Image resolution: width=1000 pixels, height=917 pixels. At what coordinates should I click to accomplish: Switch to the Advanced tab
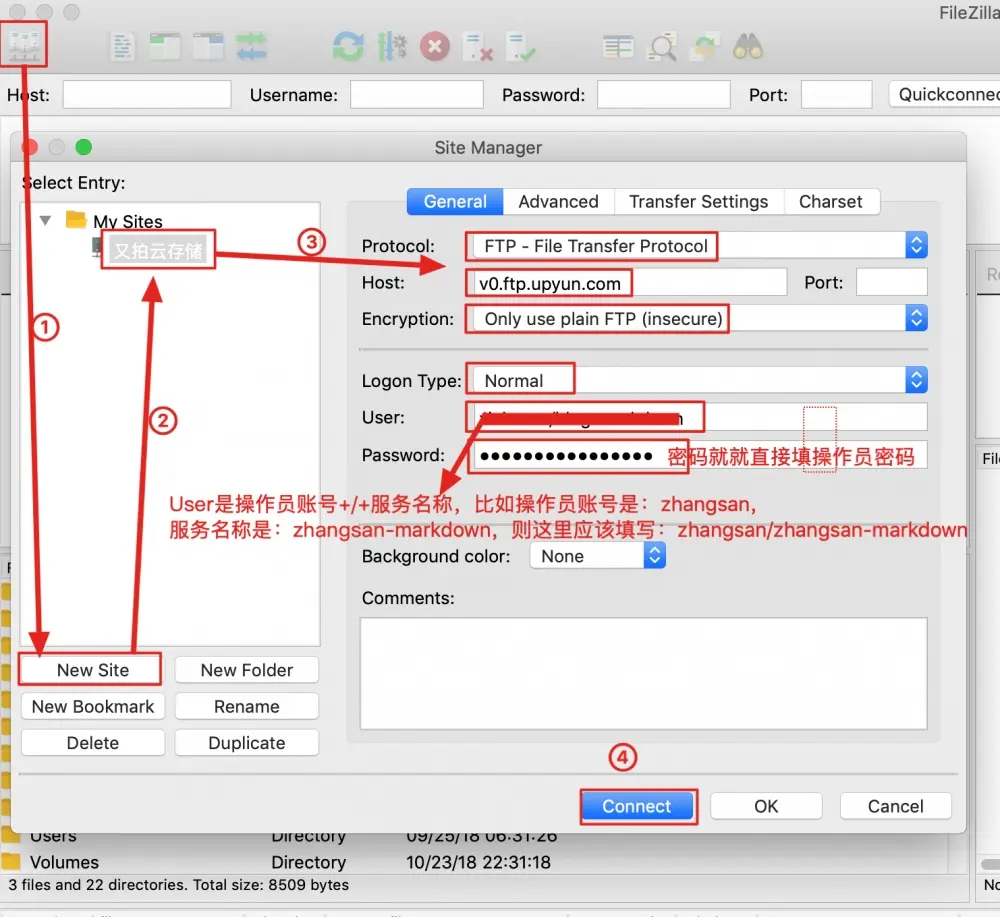coord(558,202)
